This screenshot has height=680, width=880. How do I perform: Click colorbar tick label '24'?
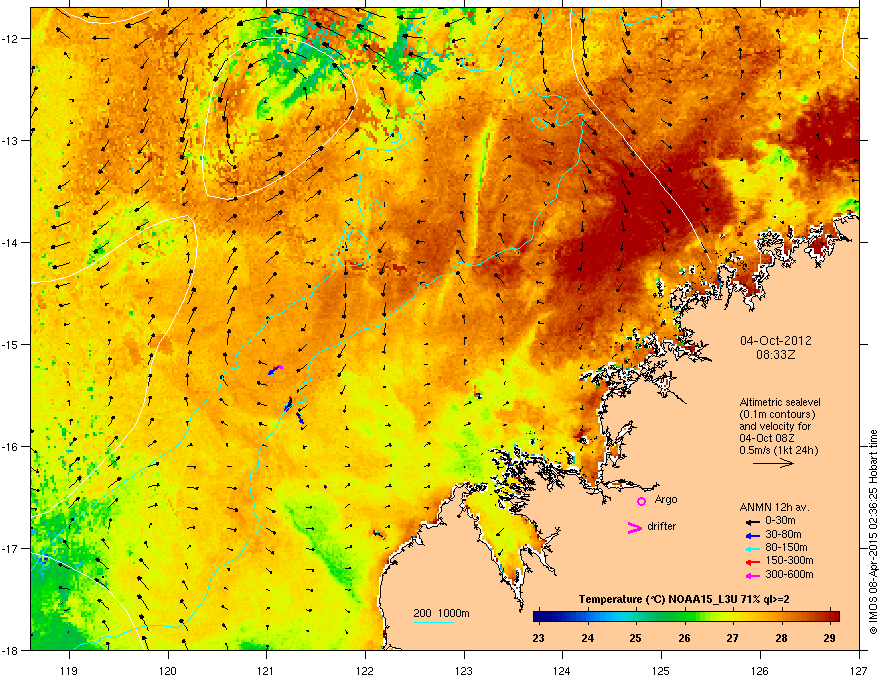coord(587,638)
